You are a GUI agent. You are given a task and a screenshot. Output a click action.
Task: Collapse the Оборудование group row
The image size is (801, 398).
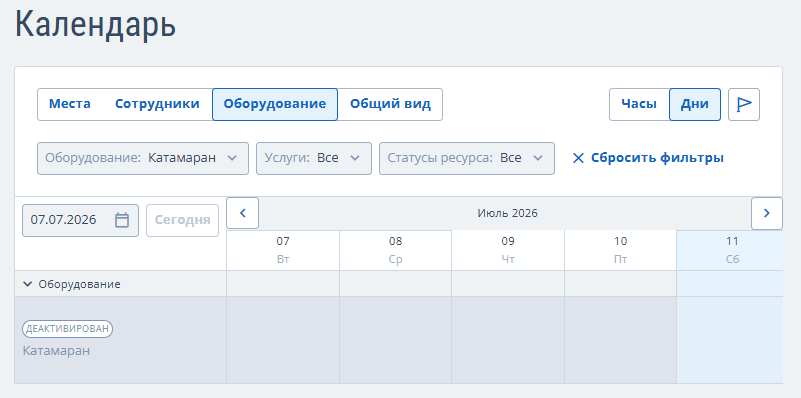tap(28, 284)
